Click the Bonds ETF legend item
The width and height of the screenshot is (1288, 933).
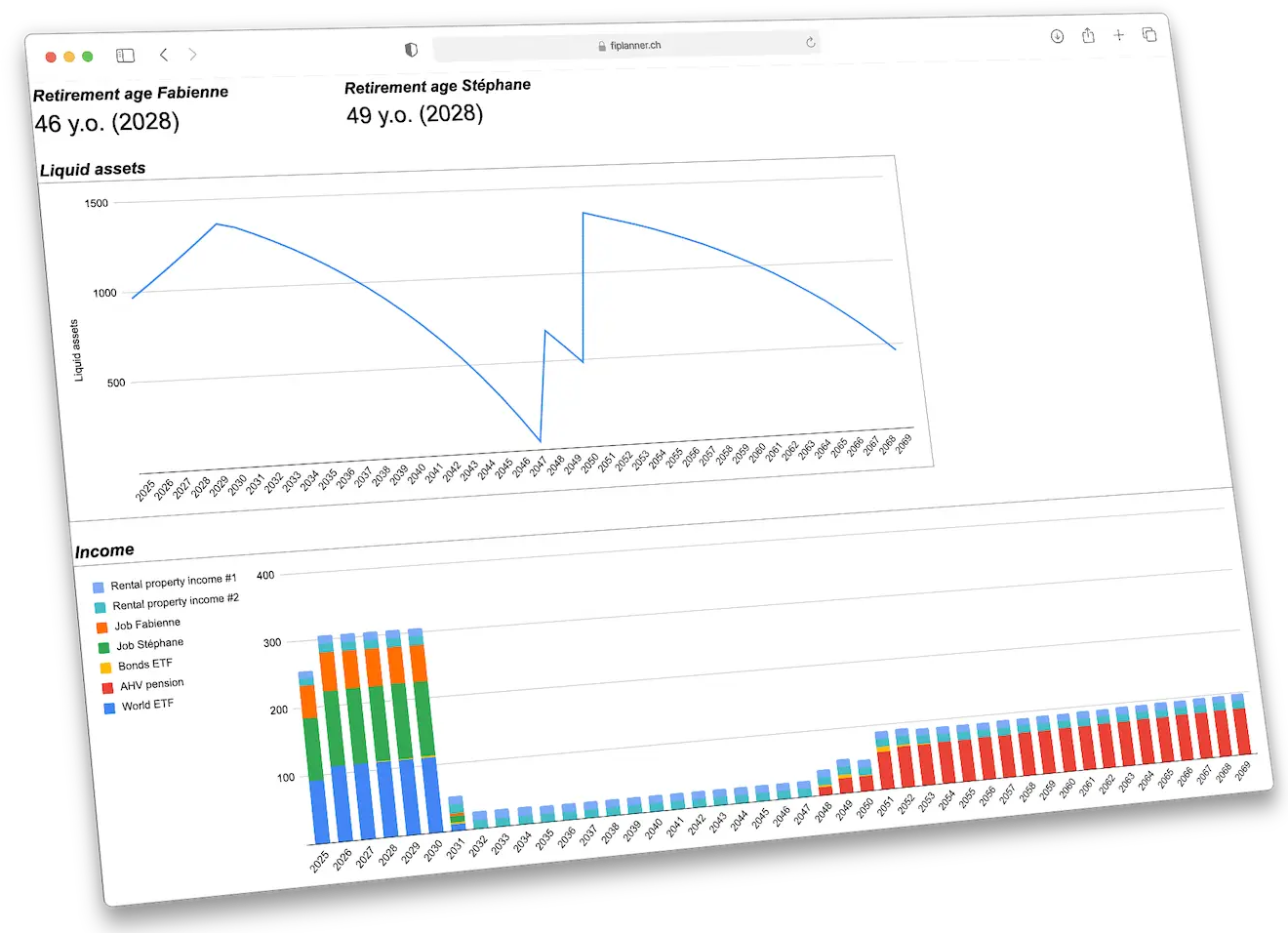[144, 665]
